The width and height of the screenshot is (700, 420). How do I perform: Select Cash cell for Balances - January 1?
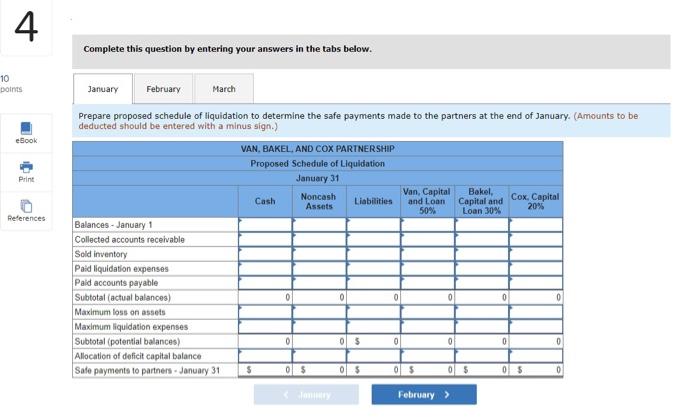point(265,225)
